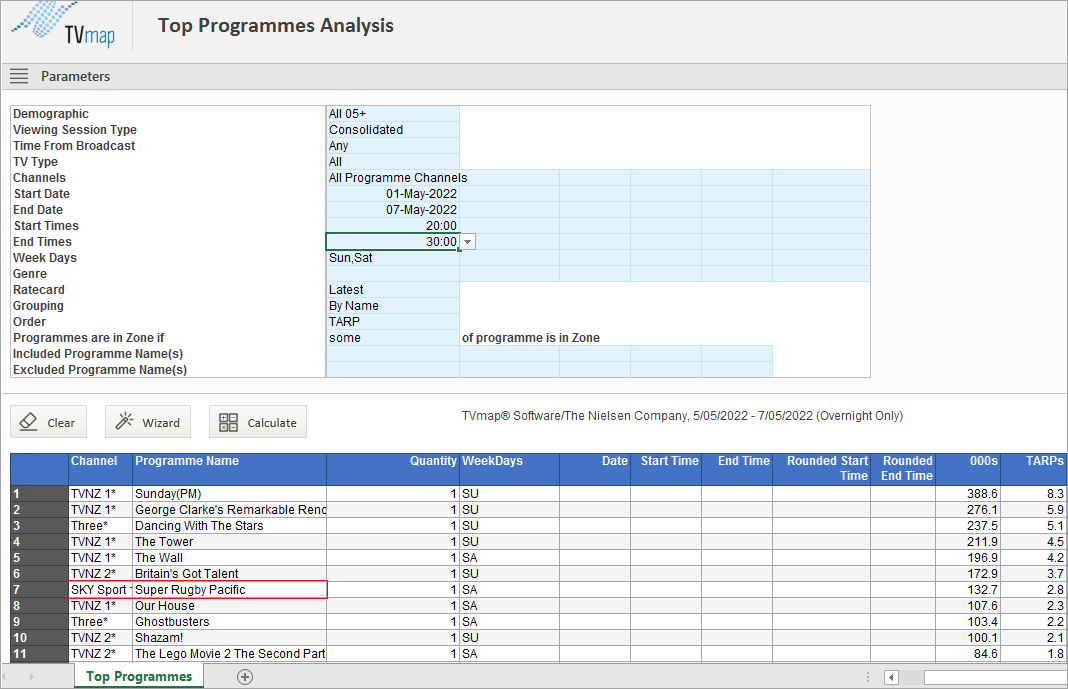The width and height of the screenshot is (1068, 689).
Task: Go to the next sheet tab arrow
Action: click(31, 677)
